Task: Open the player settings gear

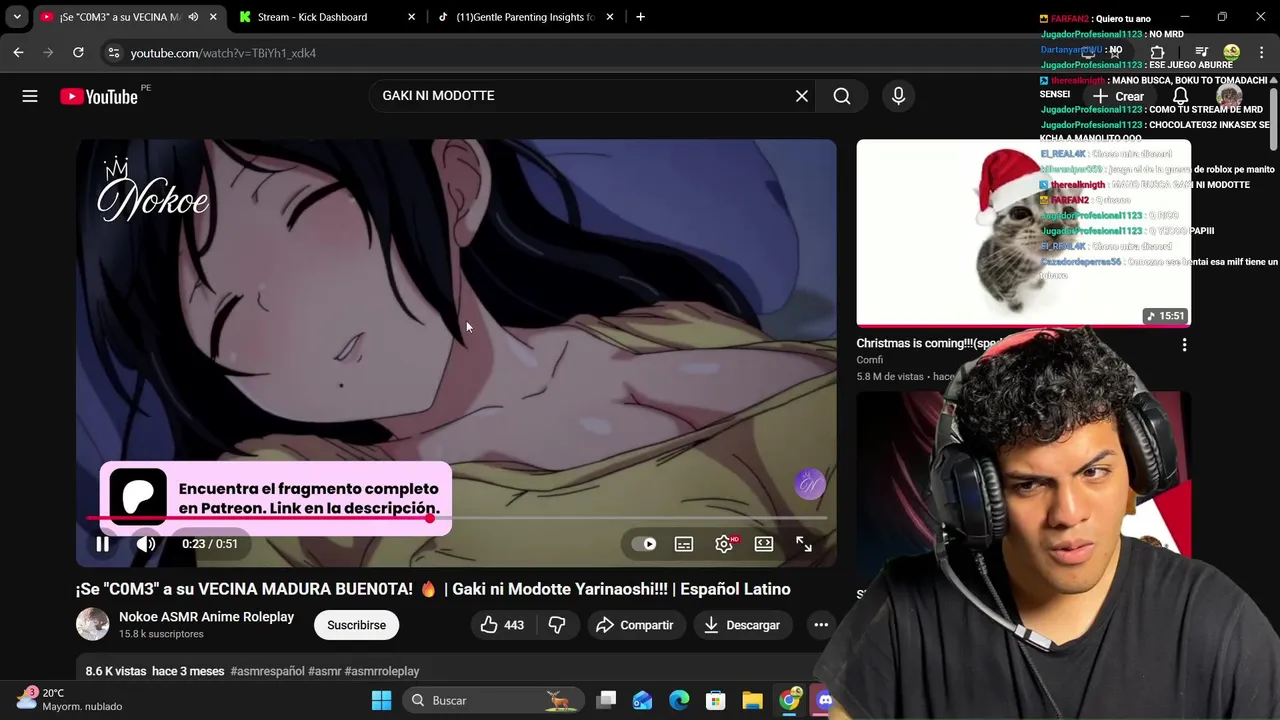Action: click(724, 544)
